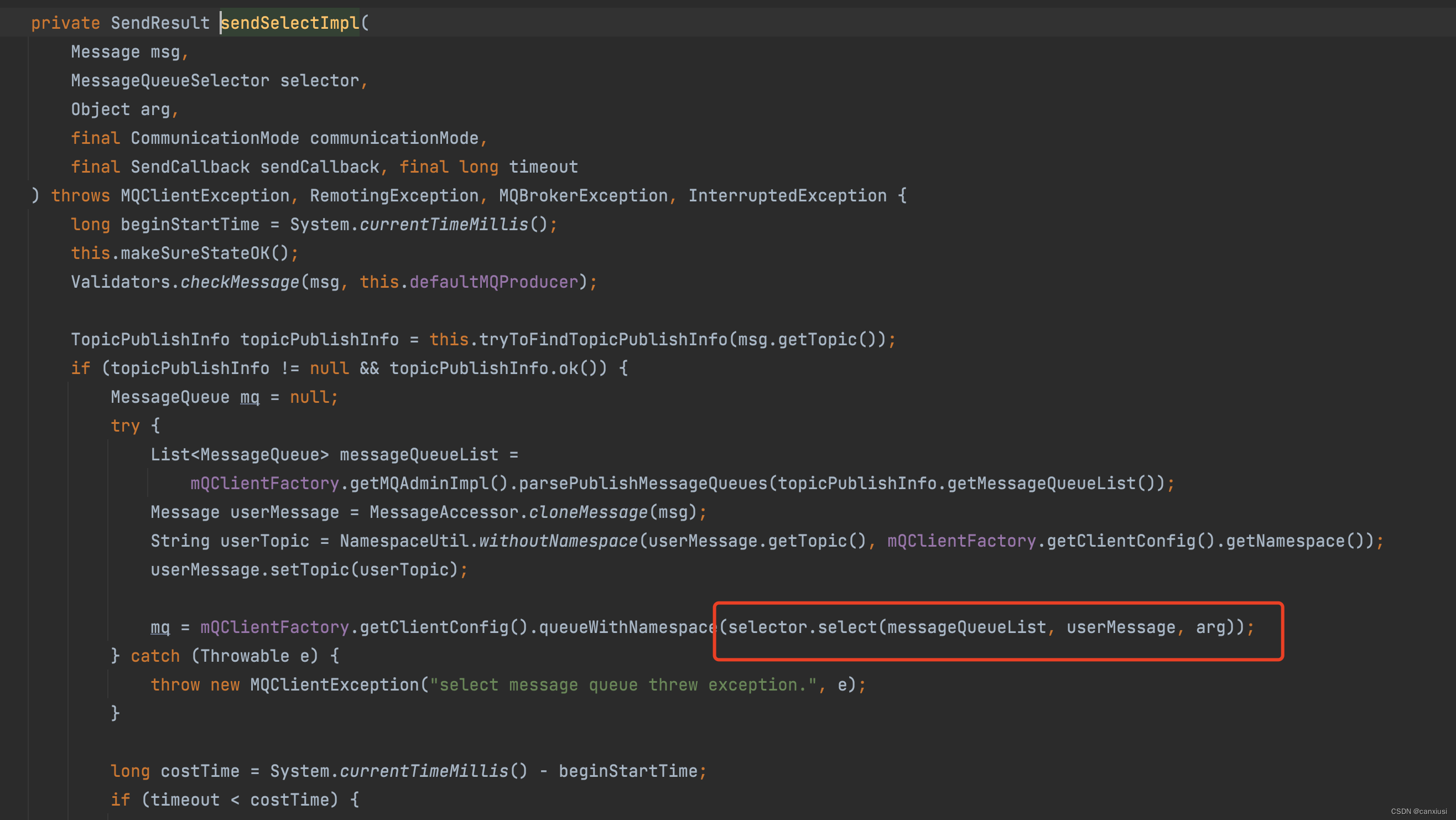Click the parsePublishMessageQueues method call
The height and width of the screenshot is (820, 1456).
click(x=643, y=483)
